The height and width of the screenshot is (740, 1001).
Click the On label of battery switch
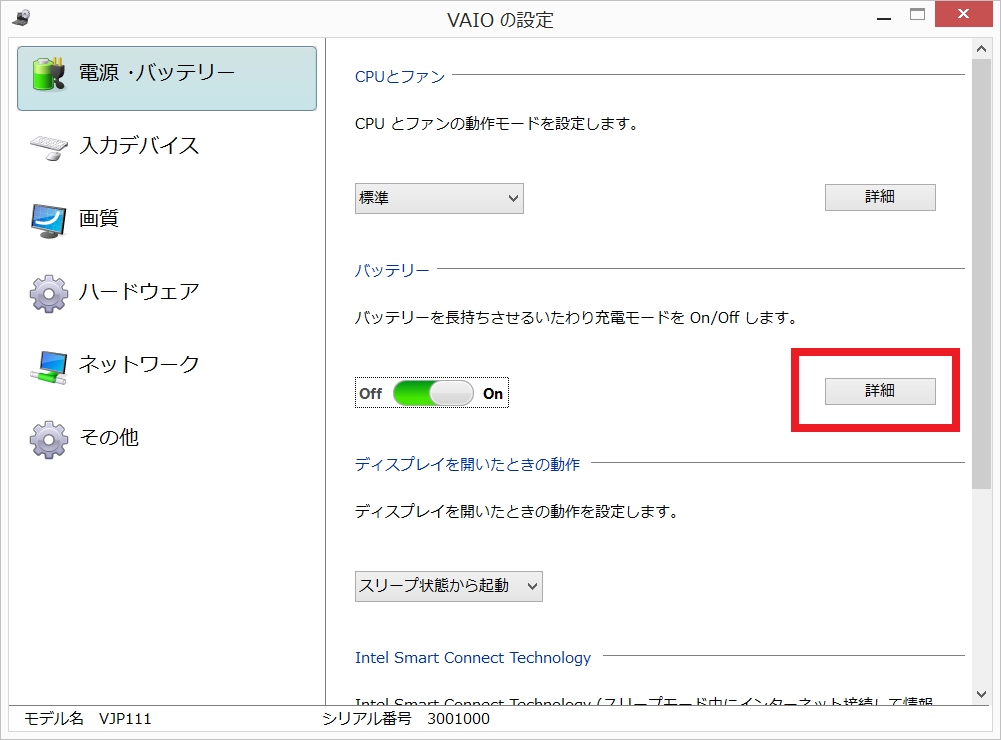click(493, 394)
